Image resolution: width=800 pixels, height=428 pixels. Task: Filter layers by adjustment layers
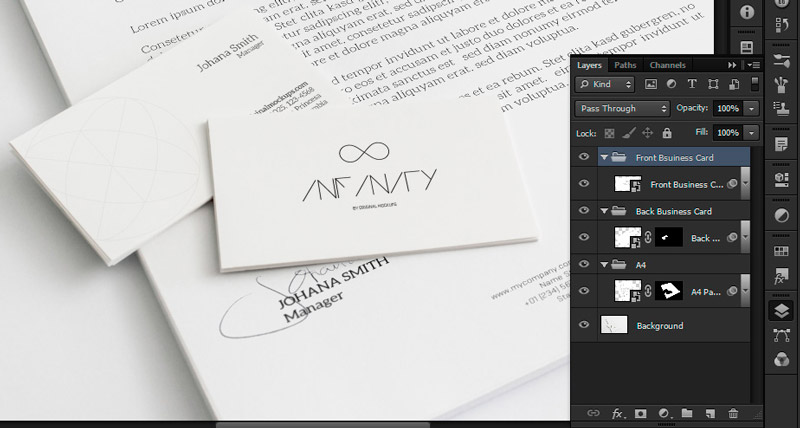coord(671,84)
